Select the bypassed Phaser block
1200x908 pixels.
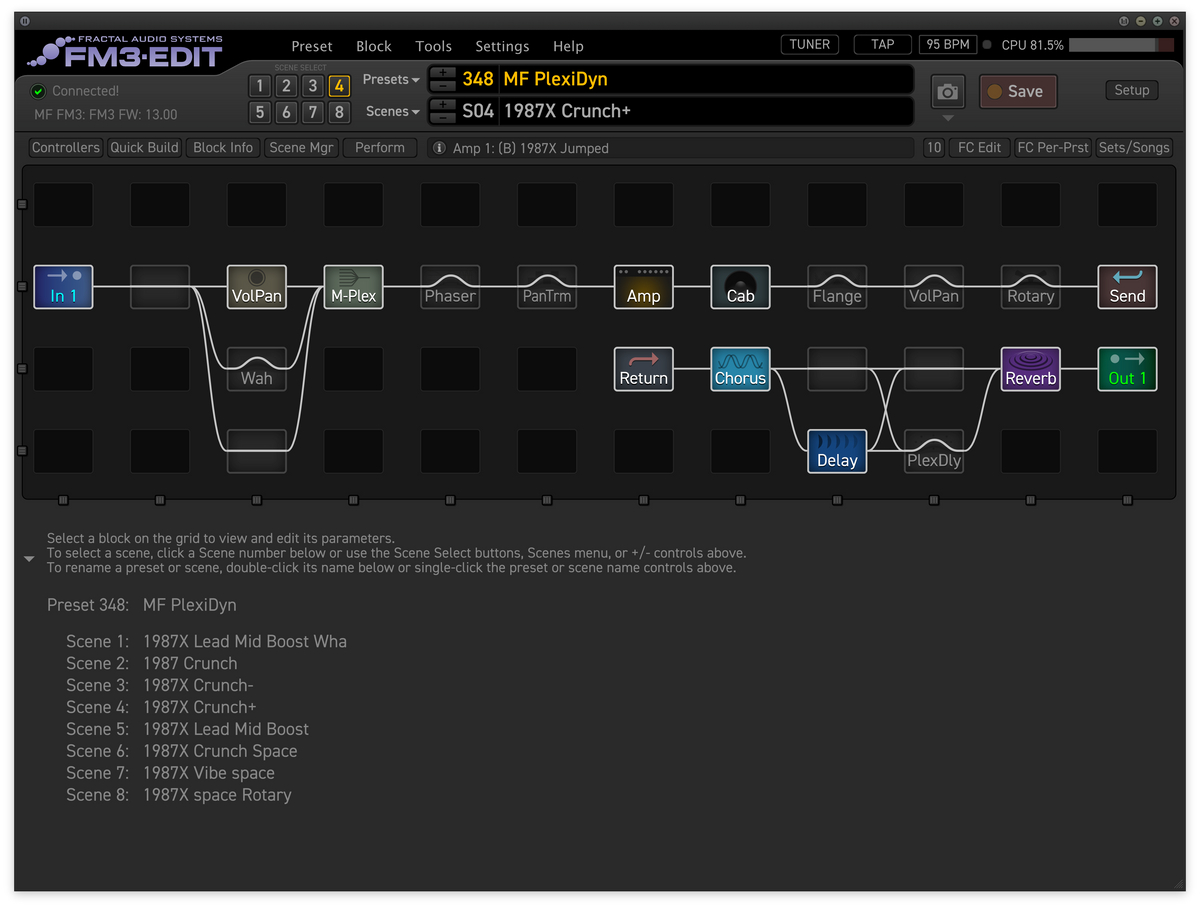pos(450,286)
